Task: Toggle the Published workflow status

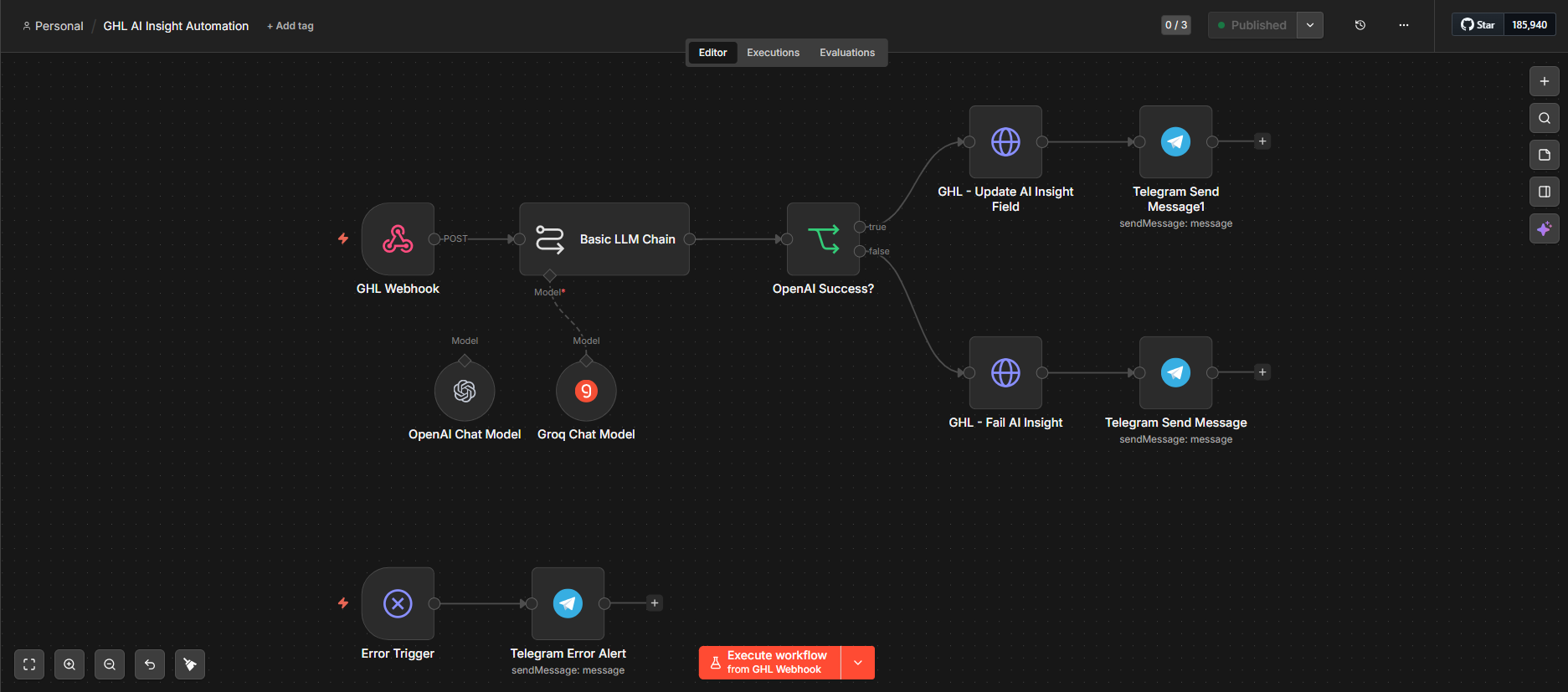Action: click(1252, 25)
